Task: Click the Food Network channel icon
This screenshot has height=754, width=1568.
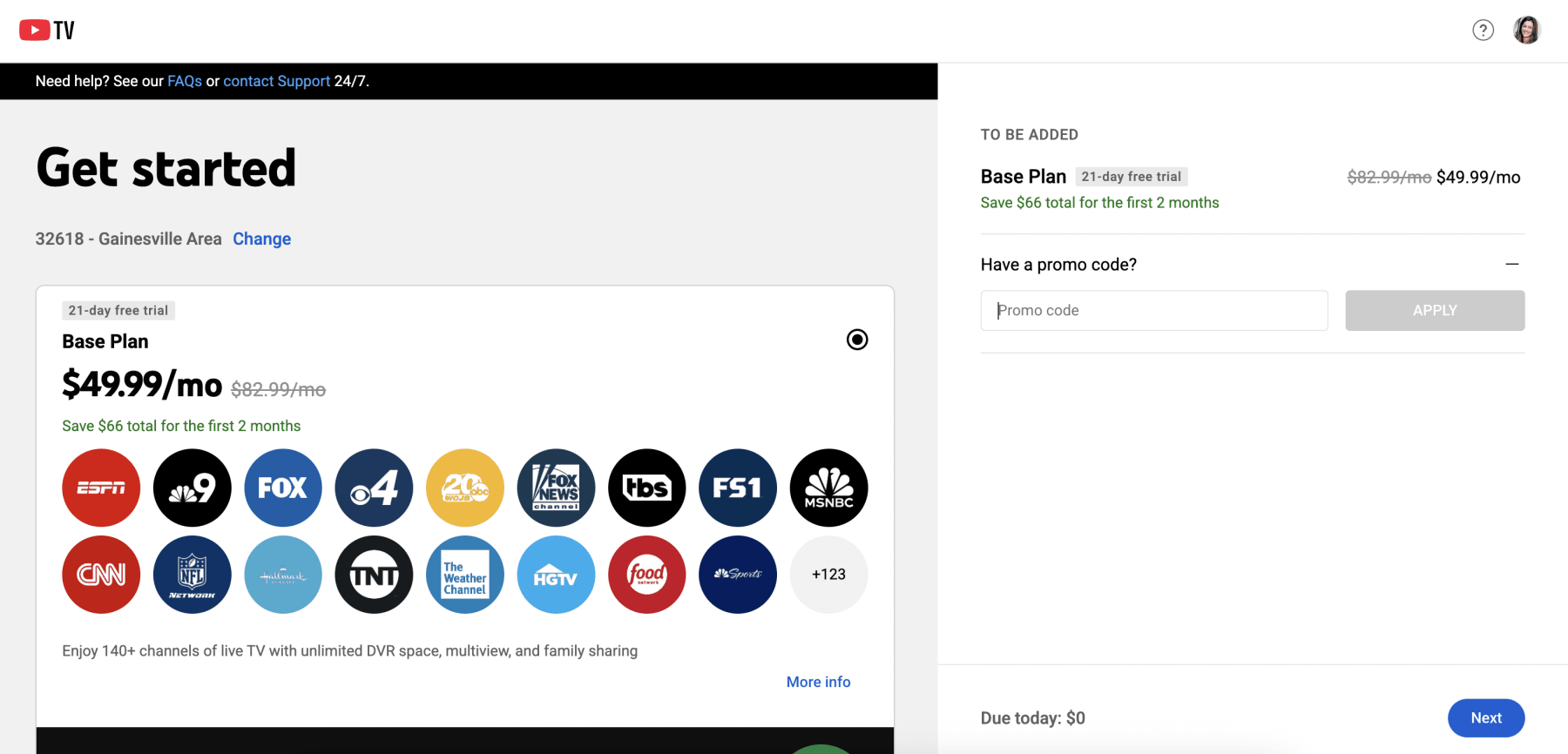Action: tap(647, 575)
